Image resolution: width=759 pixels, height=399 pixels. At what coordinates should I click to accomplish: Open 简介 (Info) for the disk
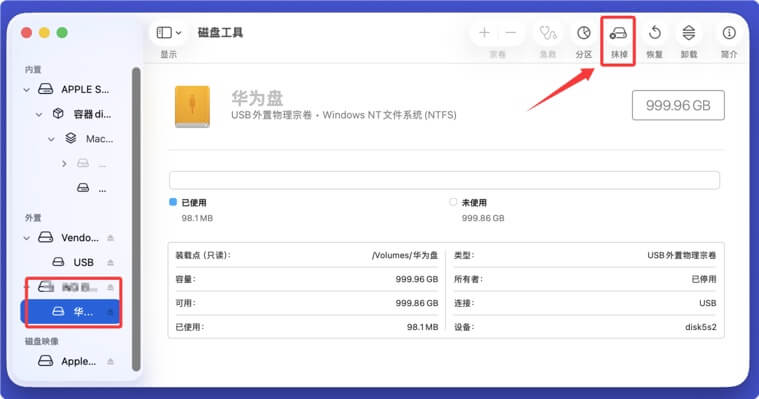click(x=729, y=33)
